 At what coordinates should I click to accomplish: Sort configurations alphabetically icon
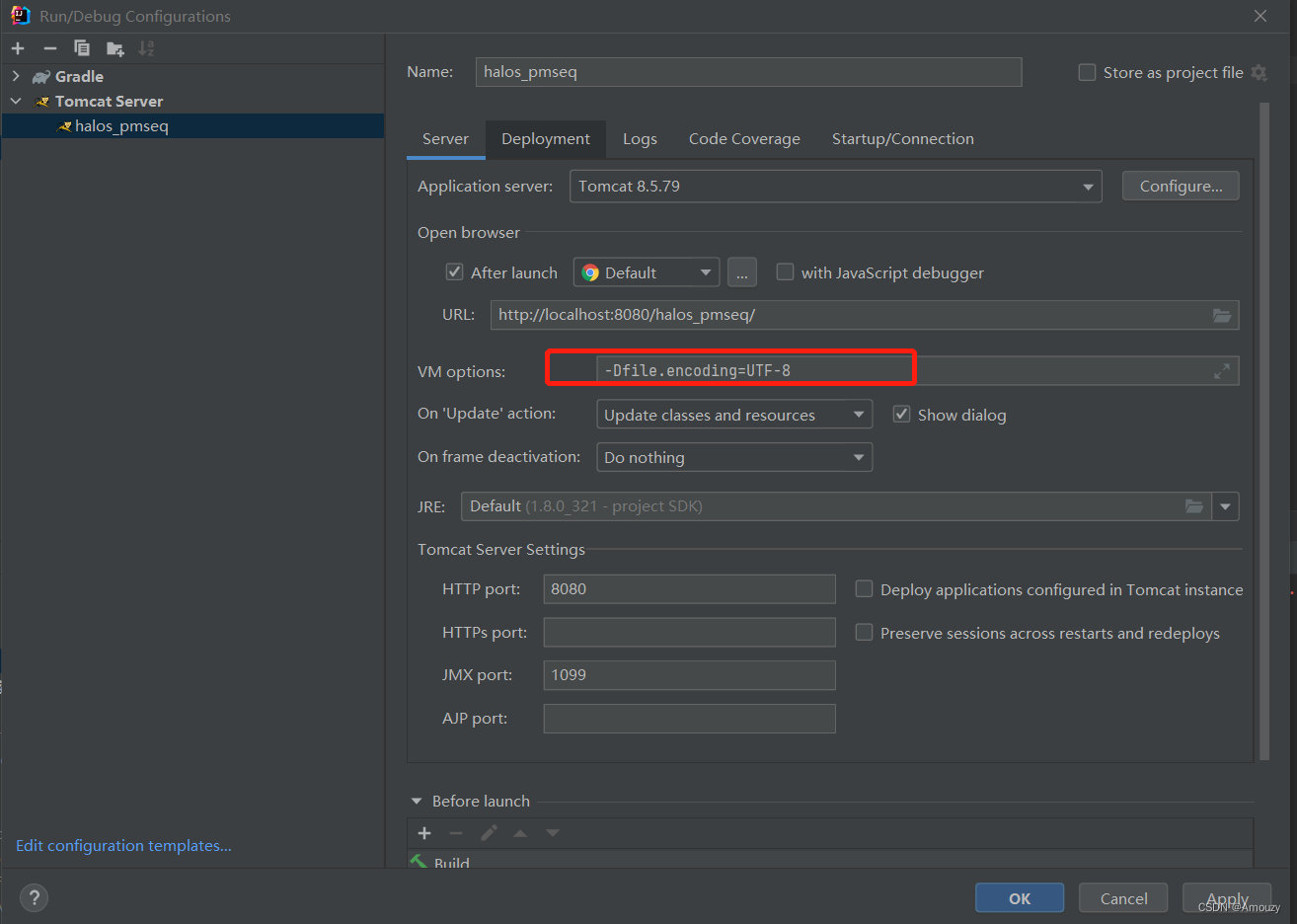coord(147,48)
